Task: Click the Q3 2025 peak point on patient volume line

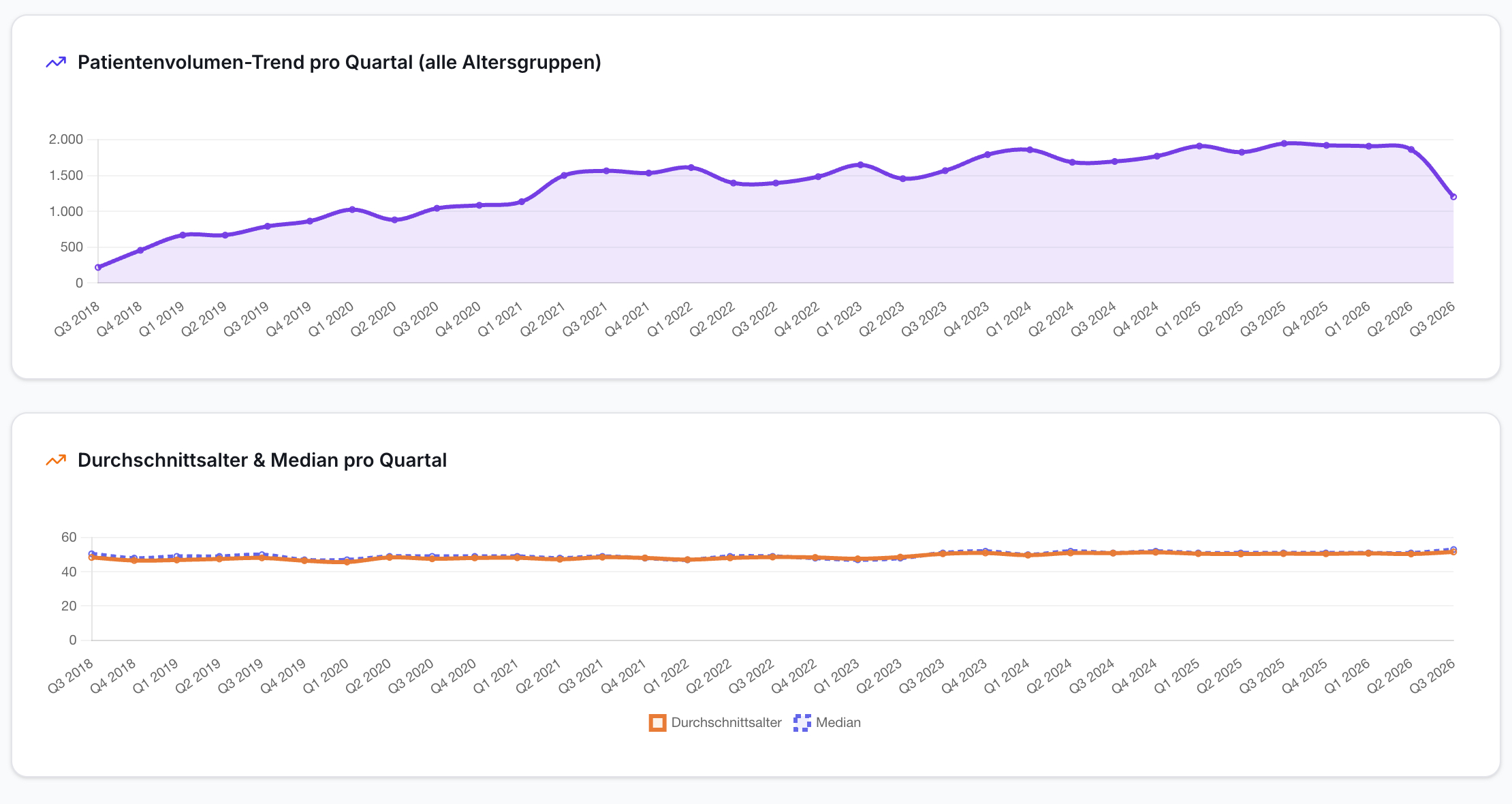Action: (x=1284, y=144)
